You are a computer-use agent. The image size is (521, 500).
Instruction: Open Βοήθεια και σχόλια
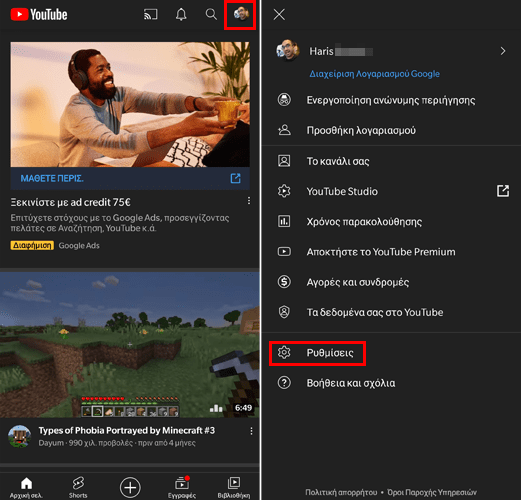coord(351,383)
